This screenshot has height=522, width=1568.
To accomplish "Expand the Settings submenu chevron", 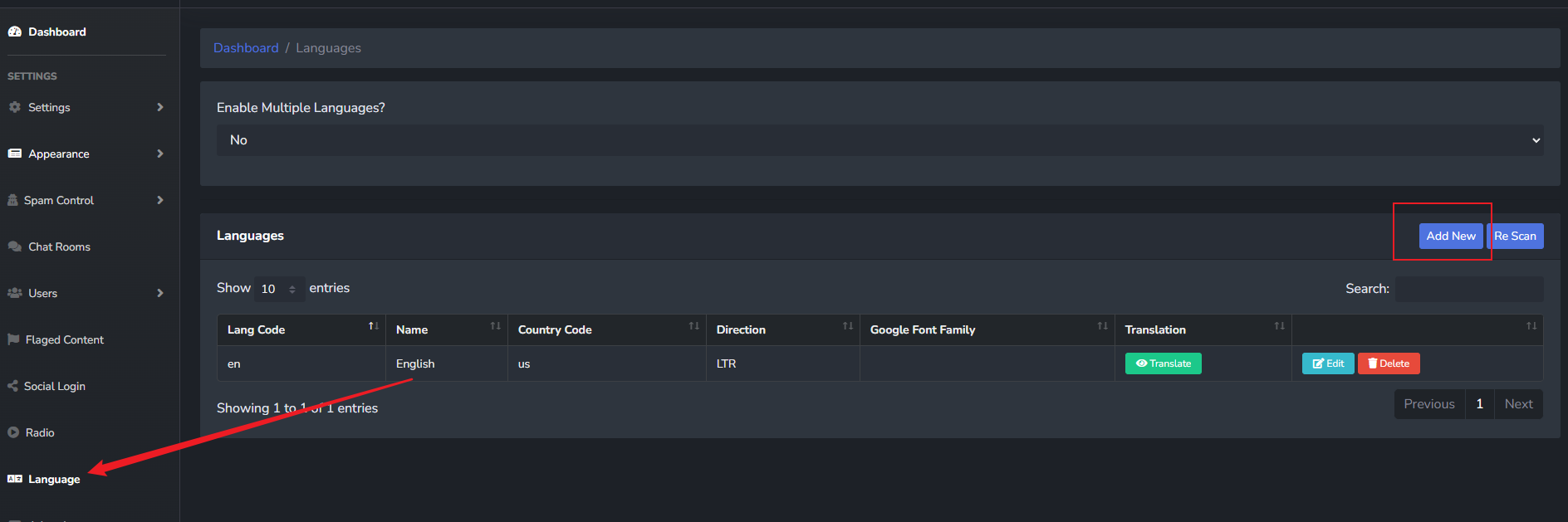I will tap(160, 107).
